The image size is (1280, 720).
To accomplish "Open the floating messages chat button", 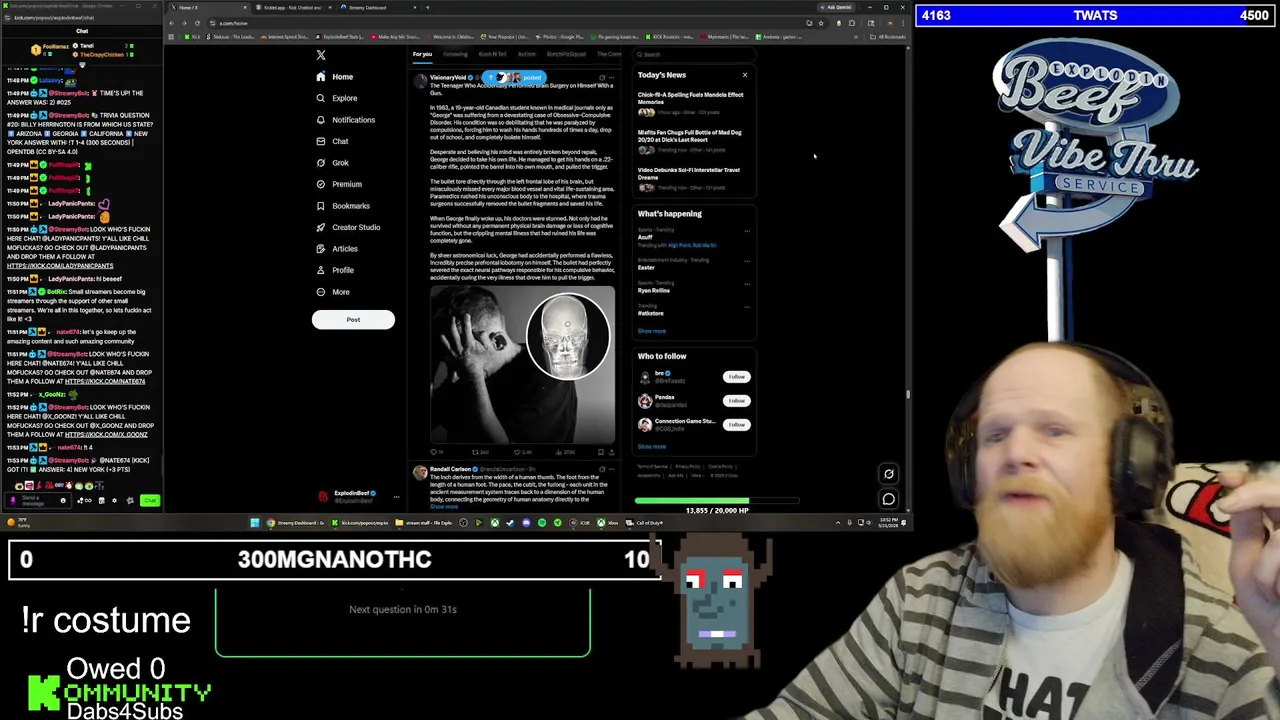I will (888, 498).
